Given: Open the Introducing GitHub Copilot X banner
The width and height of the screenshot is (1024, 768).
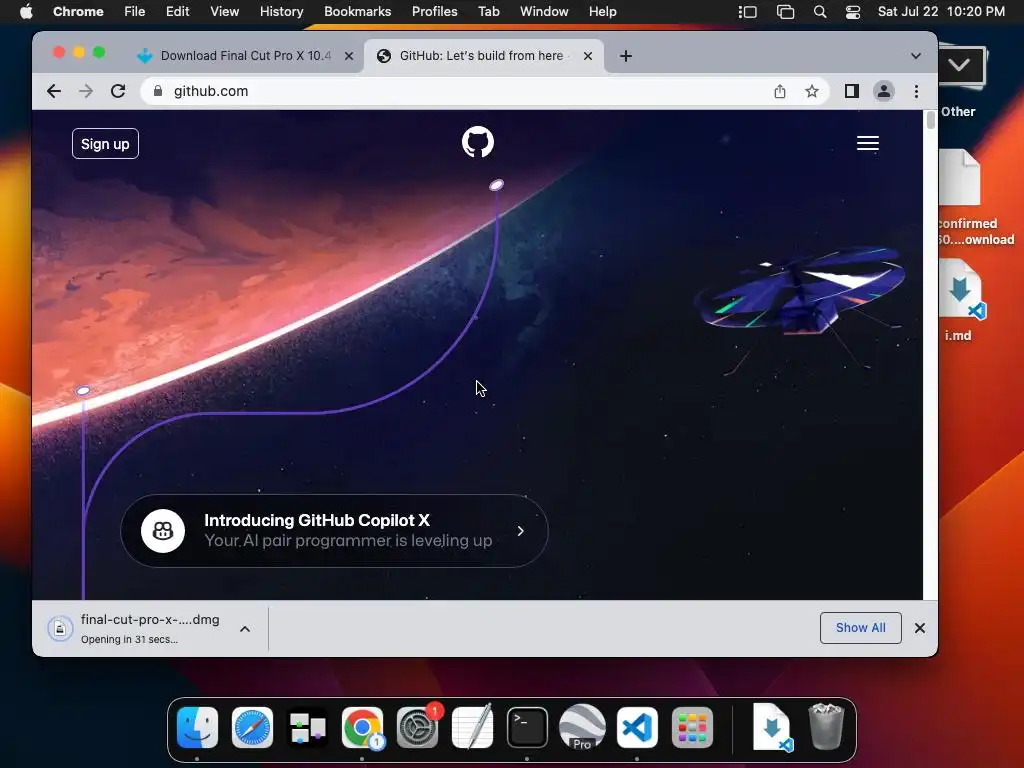Looking at the screenshot, I should tap(334, 530).
